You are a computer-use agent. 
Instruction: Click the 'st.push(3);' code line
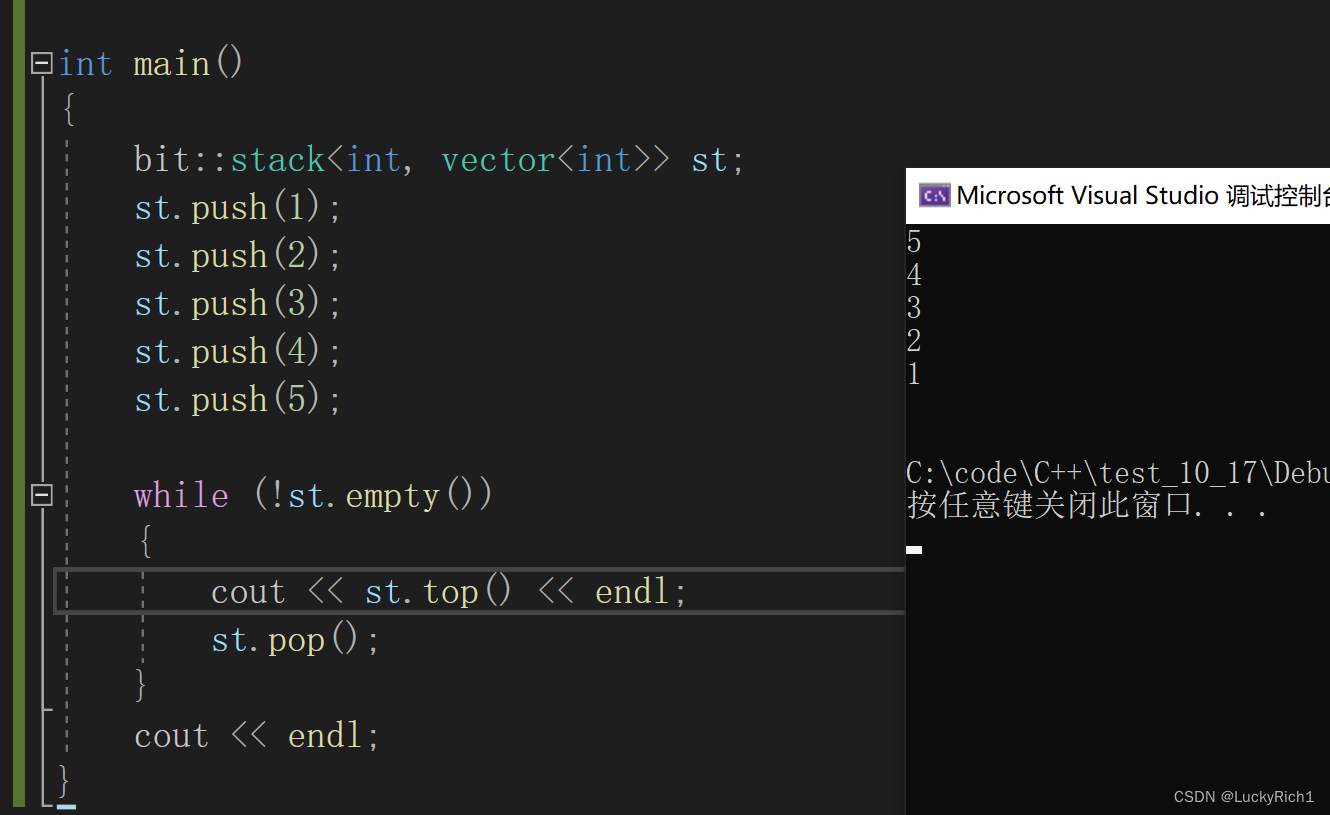coord(239,304)
